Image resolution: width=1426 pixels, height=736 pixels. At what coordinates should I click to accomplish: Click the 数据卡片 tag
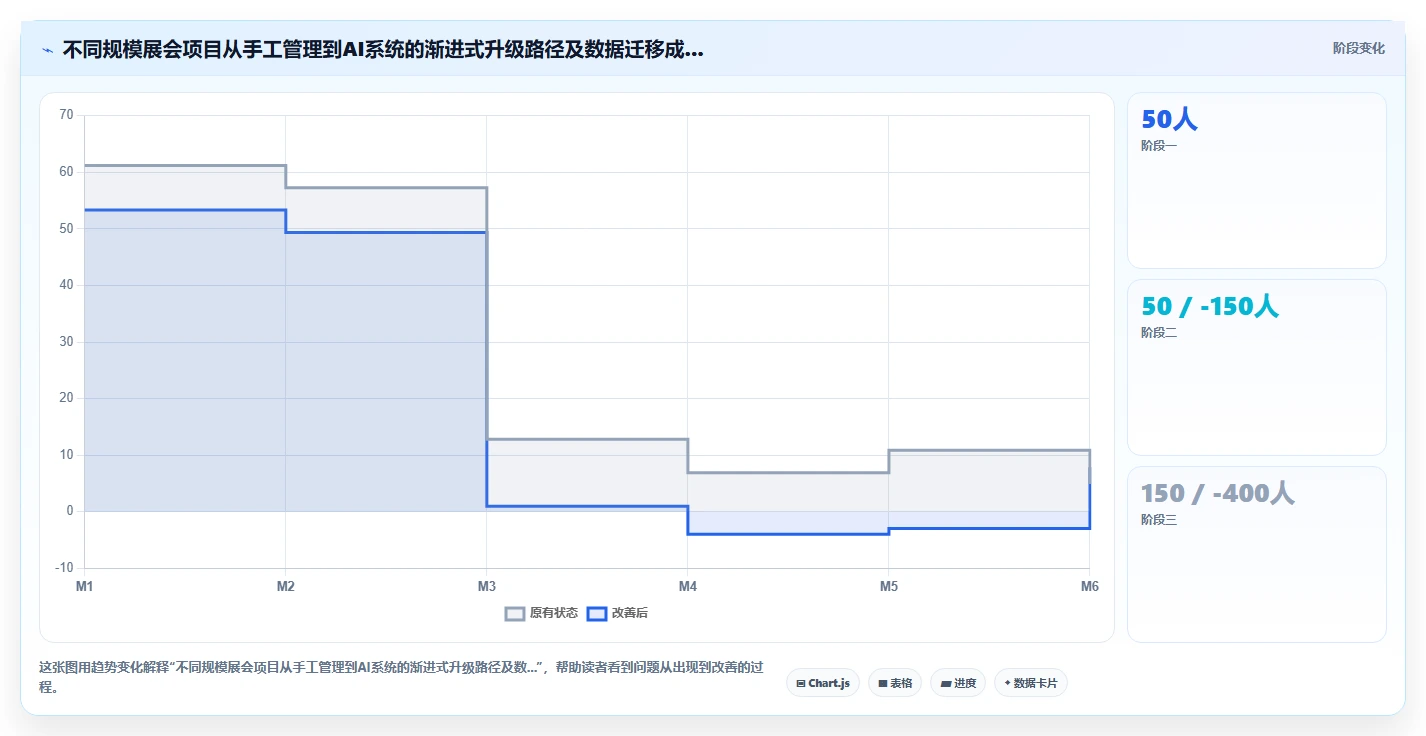pyautogui.click(x=1031, y=683)
